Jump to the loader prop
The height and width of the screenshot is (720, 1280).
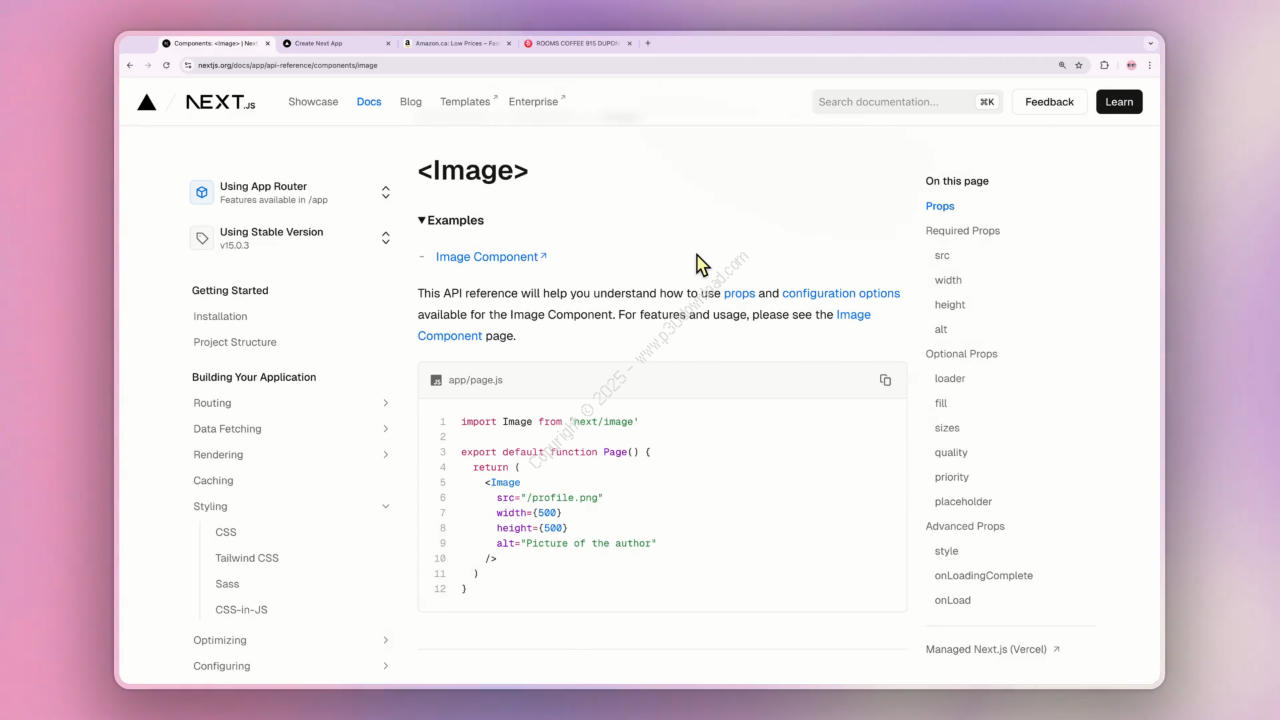point(950,379)
